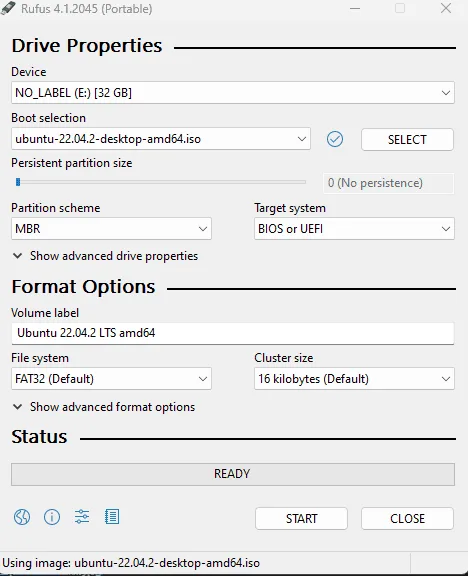The width and height of the screenshot is (468, 576).
Task: Expand Show advanced drive properties
Action: tap(105, 256)
